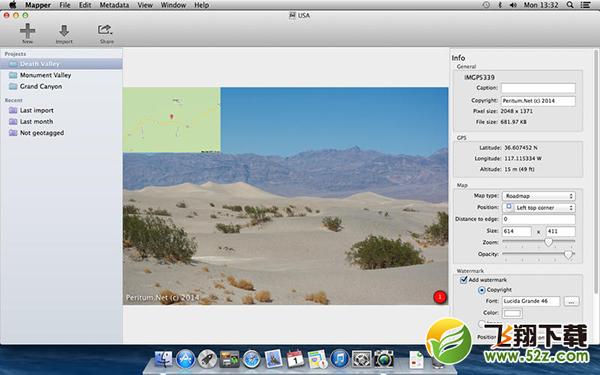Focus the Caption input field

coord(538,88)
